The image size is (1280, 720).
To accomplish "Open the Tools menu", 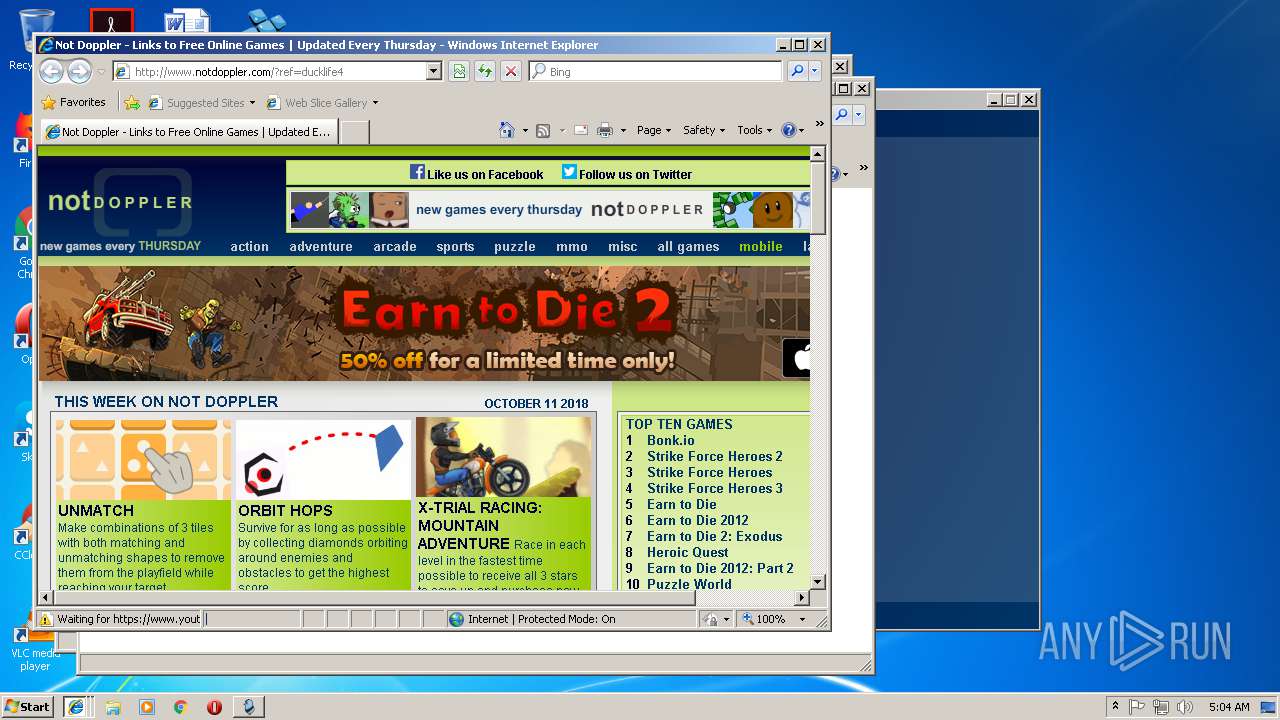I will point(755,130).
